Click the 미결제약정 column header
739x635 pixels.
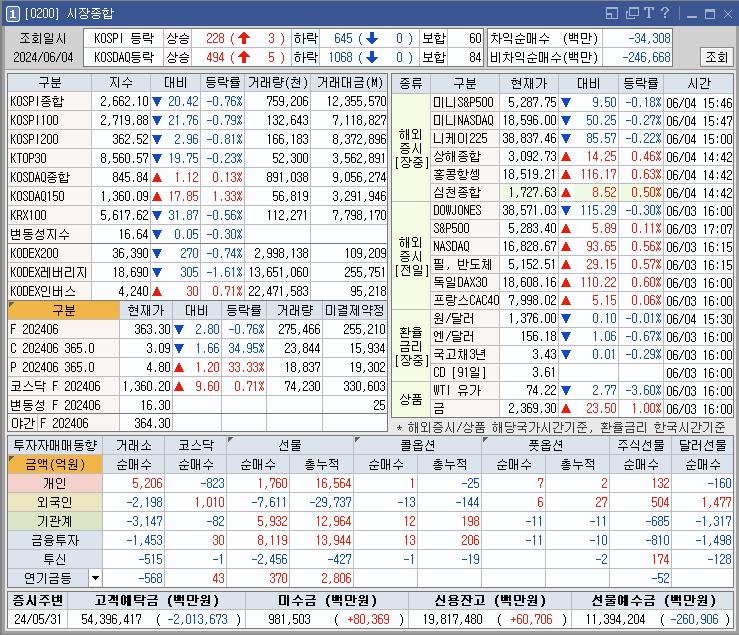[355, 310]
